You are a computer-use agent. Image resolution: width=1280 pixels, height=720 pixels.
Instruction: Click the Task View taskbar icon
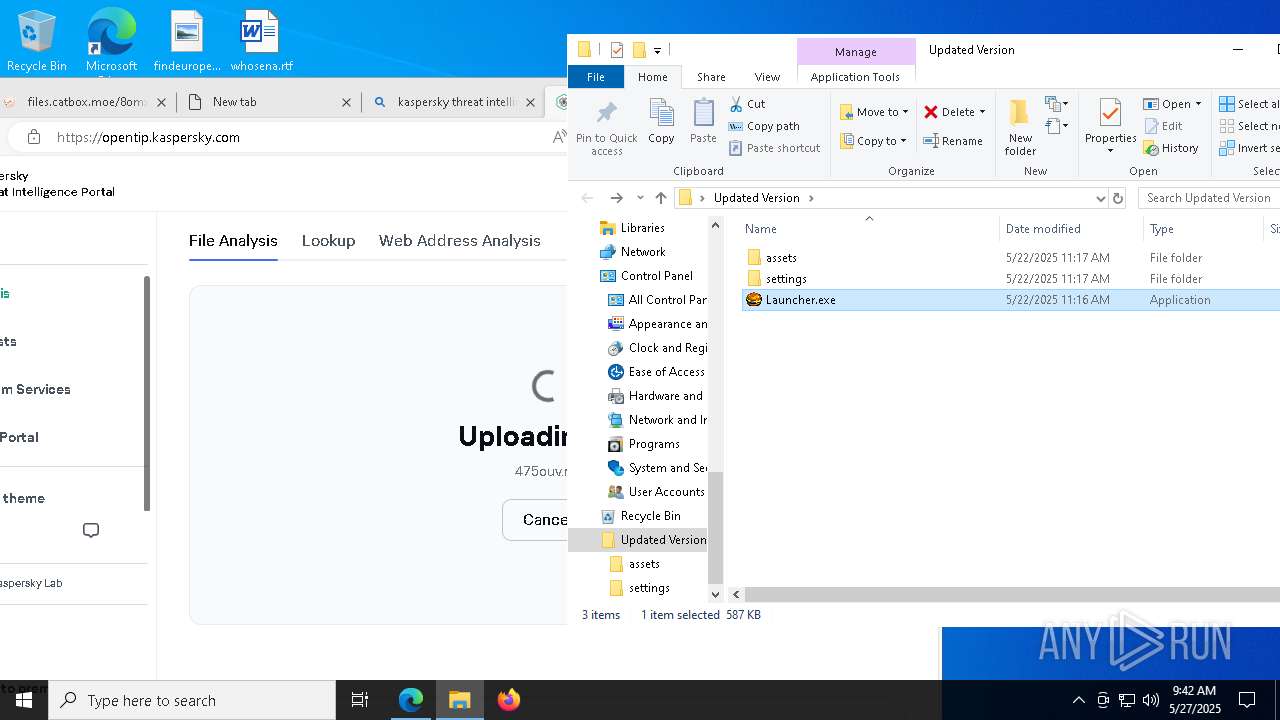point(360,700)
